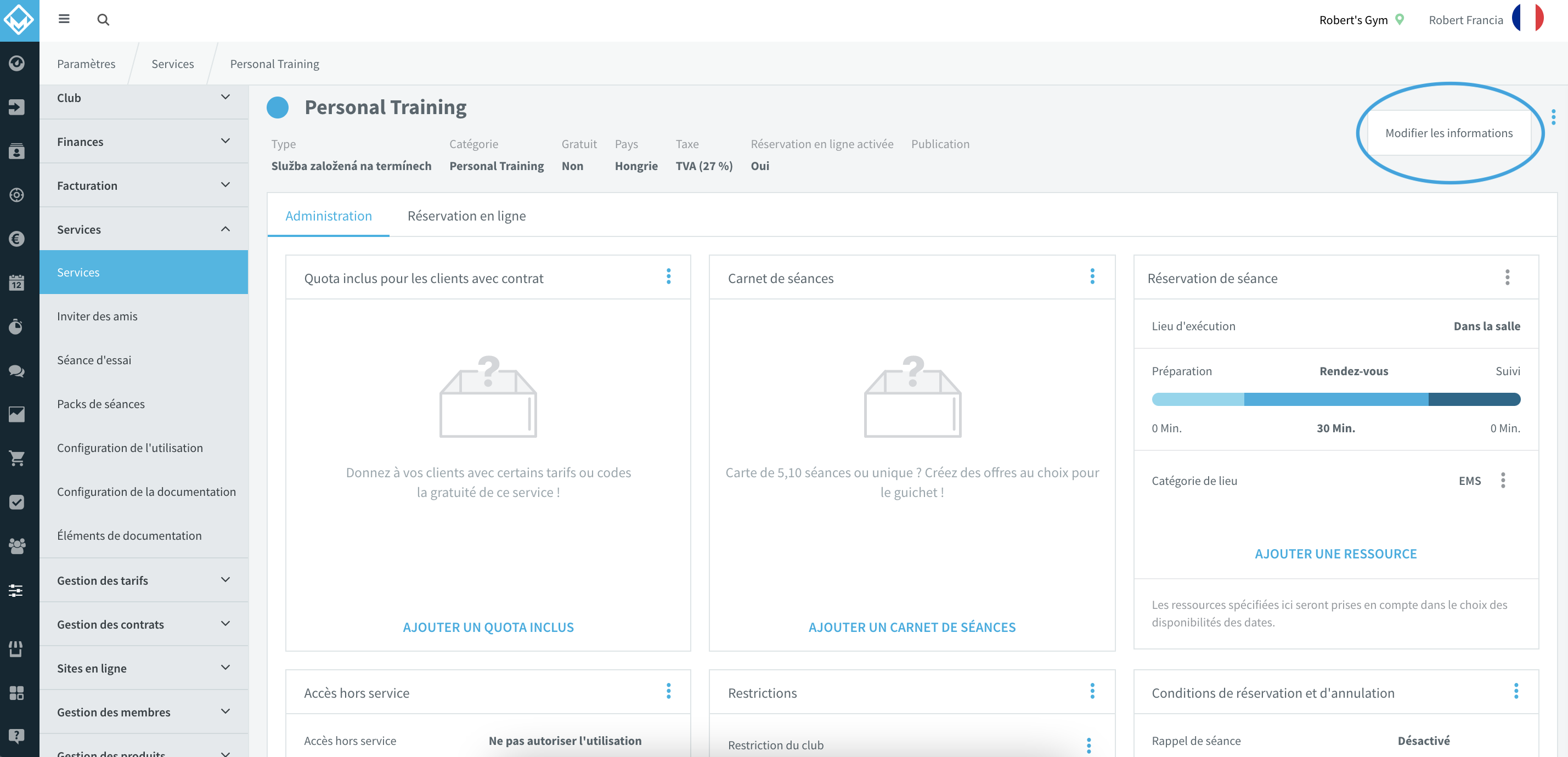
Task: Click the location pin next to Robert's Gym
Action: click(x=1400, y=19)
